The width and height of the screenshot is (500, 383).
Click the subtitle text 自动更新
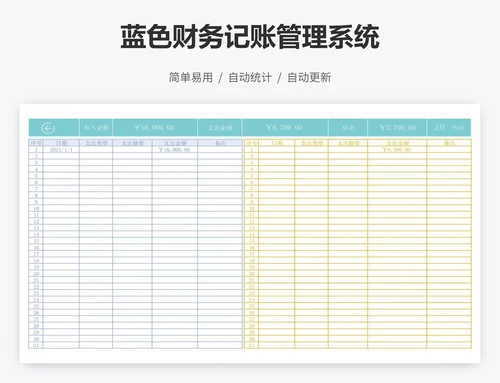[x=309, y=77]
